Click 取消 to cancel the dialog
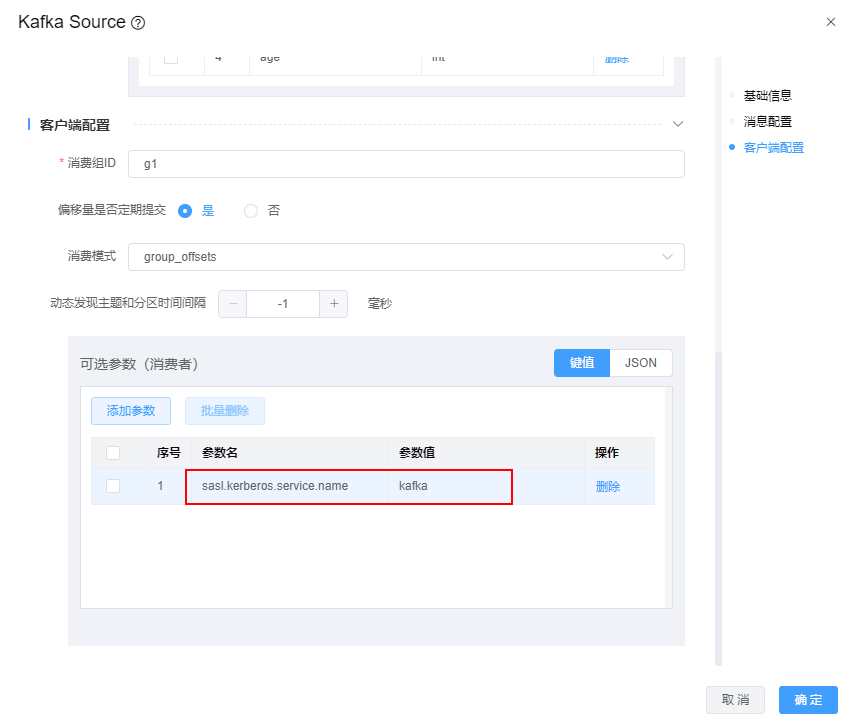 736,700
